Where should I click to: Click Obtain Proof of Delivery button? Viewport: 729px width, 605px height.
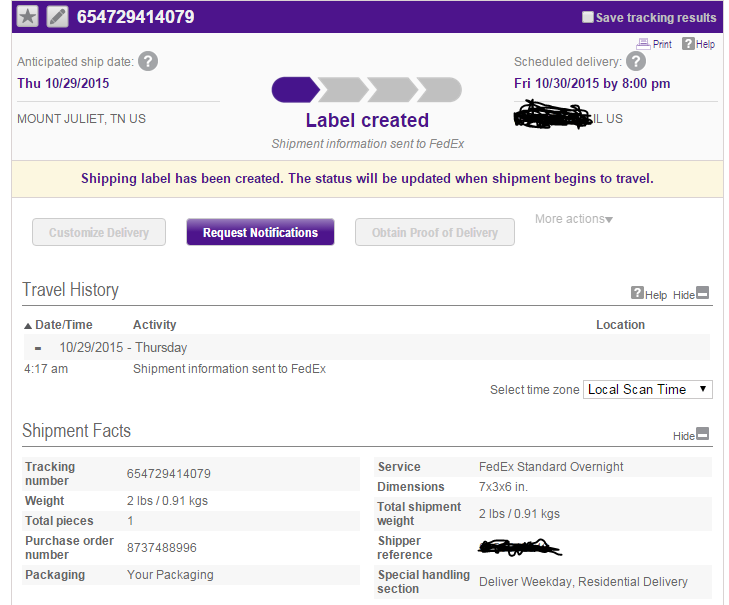pos(435,232)
